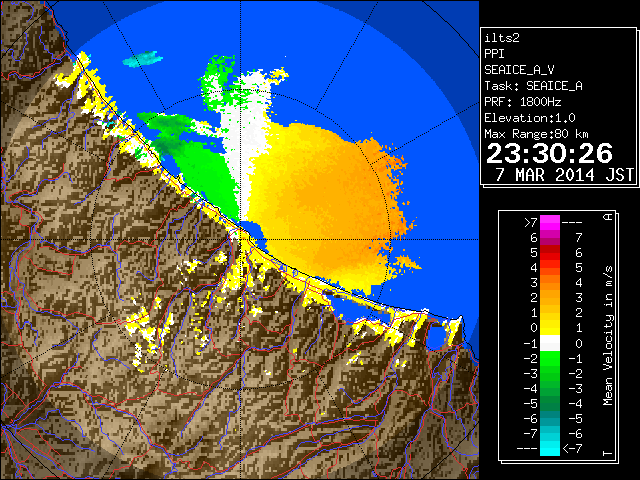Click the letter 'T' ending the legend
This screenshot has width=640, height=480.
click(608, 453)
